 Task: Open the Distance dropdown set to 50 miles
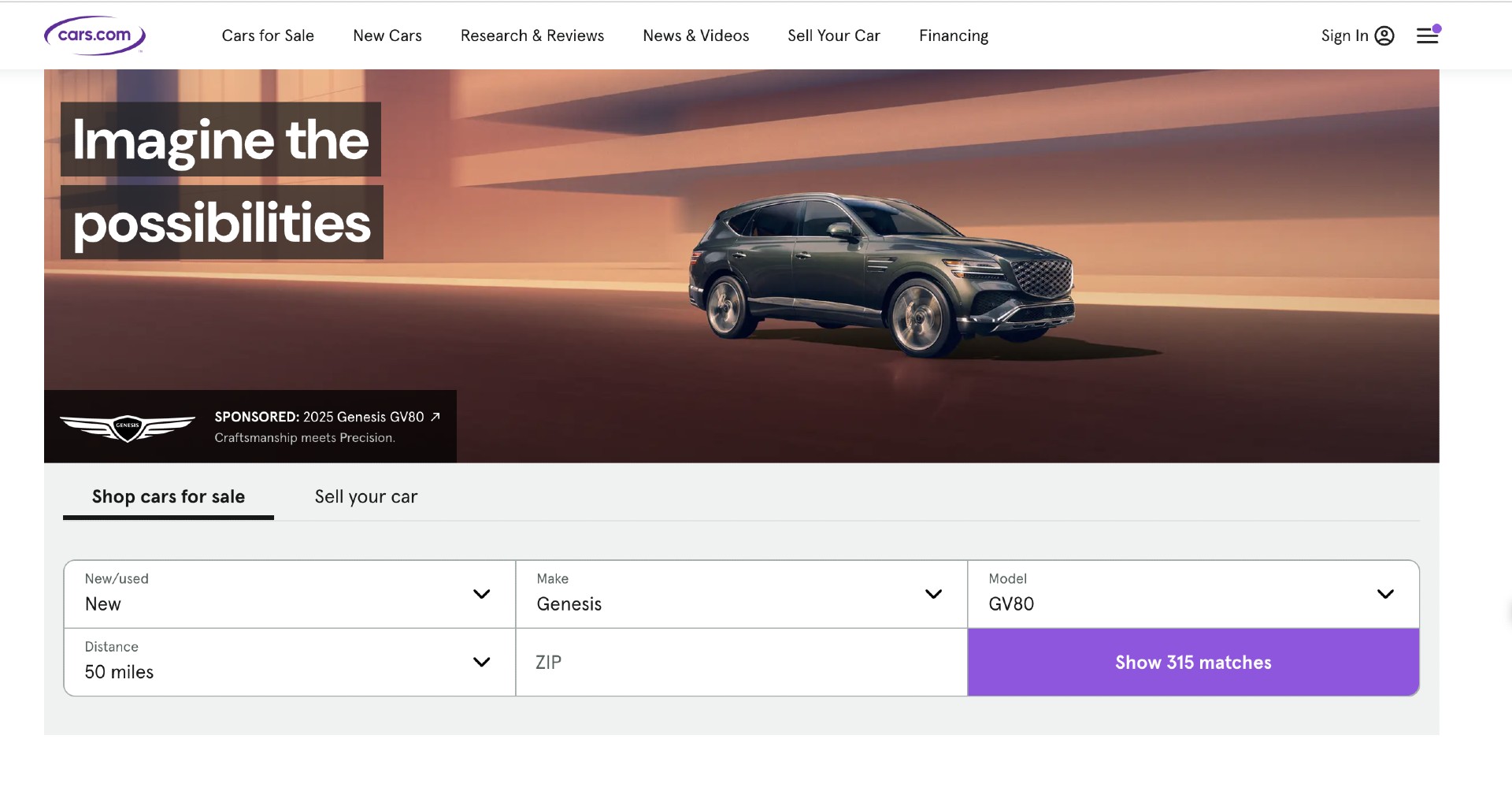coord(289,662)
